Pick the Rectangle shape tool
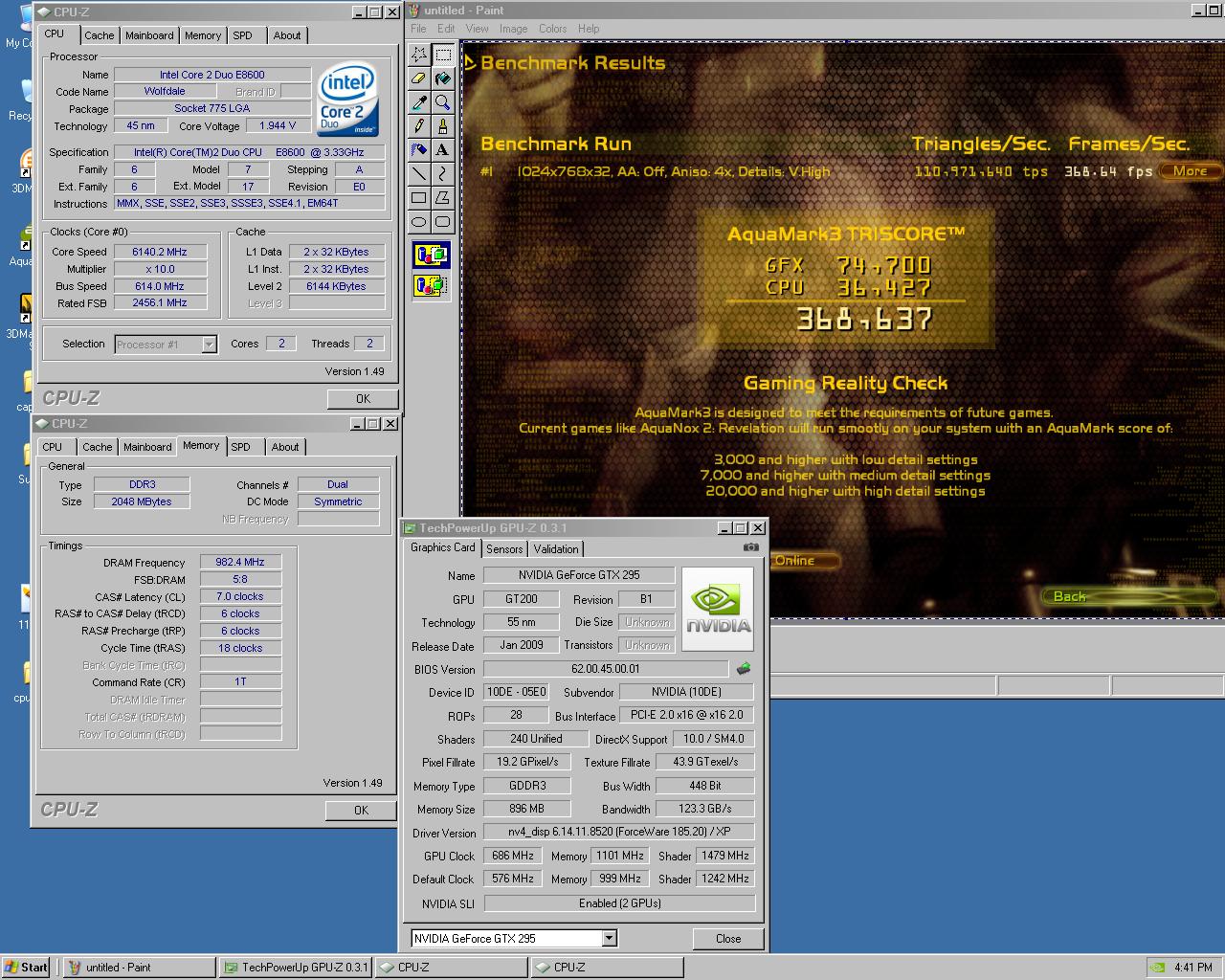Image resolution: width=1225 pixels, height=980 pixels. (419, 198)
